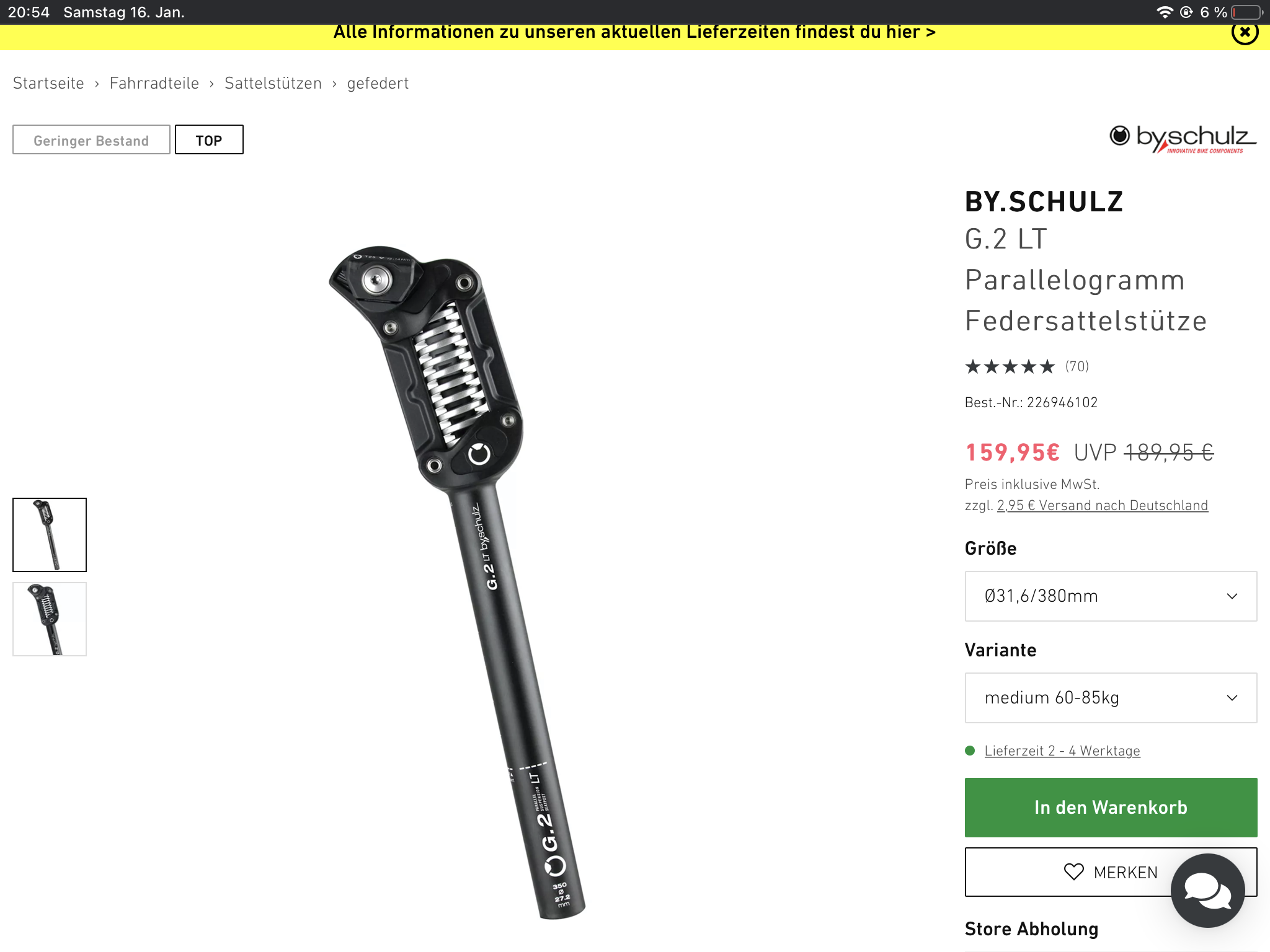The height and width of the screenshot is (952, 1270).
Task: Open Lieferzeit 2 - 4 Werktage link
Action: click(1062, 751)
